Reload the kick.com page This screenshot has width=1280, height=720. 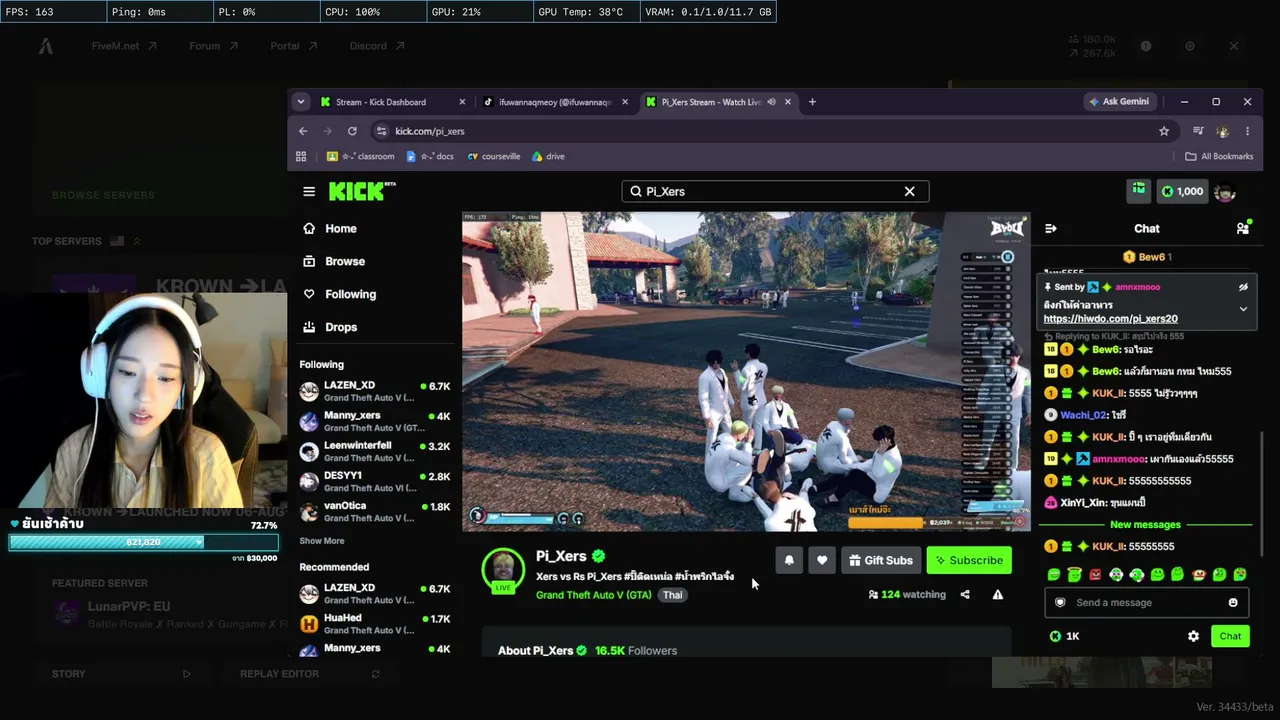pos(352,131)
